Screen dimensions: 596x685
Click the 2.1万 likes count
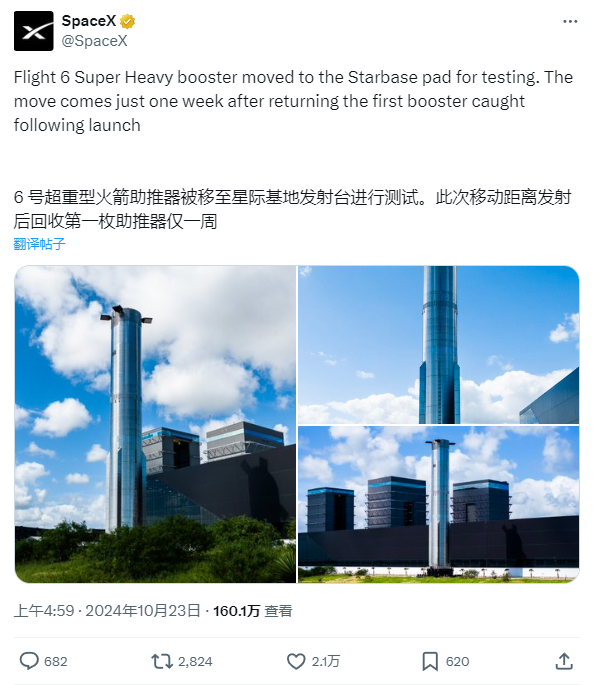tap(326, 662)
